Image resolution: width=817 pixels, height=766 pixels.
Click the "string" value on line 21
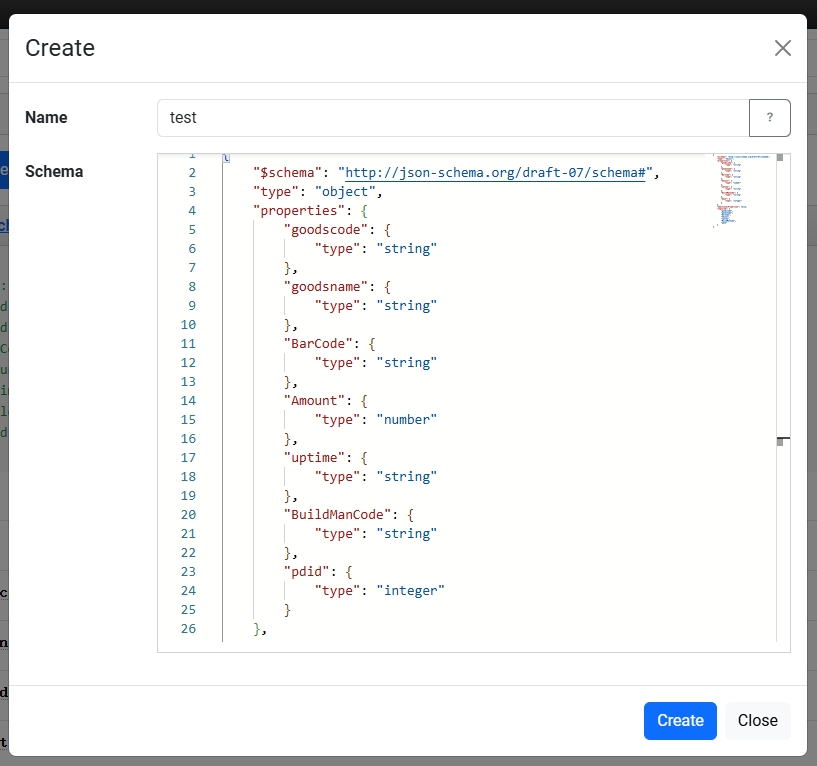tap(406, 534)
